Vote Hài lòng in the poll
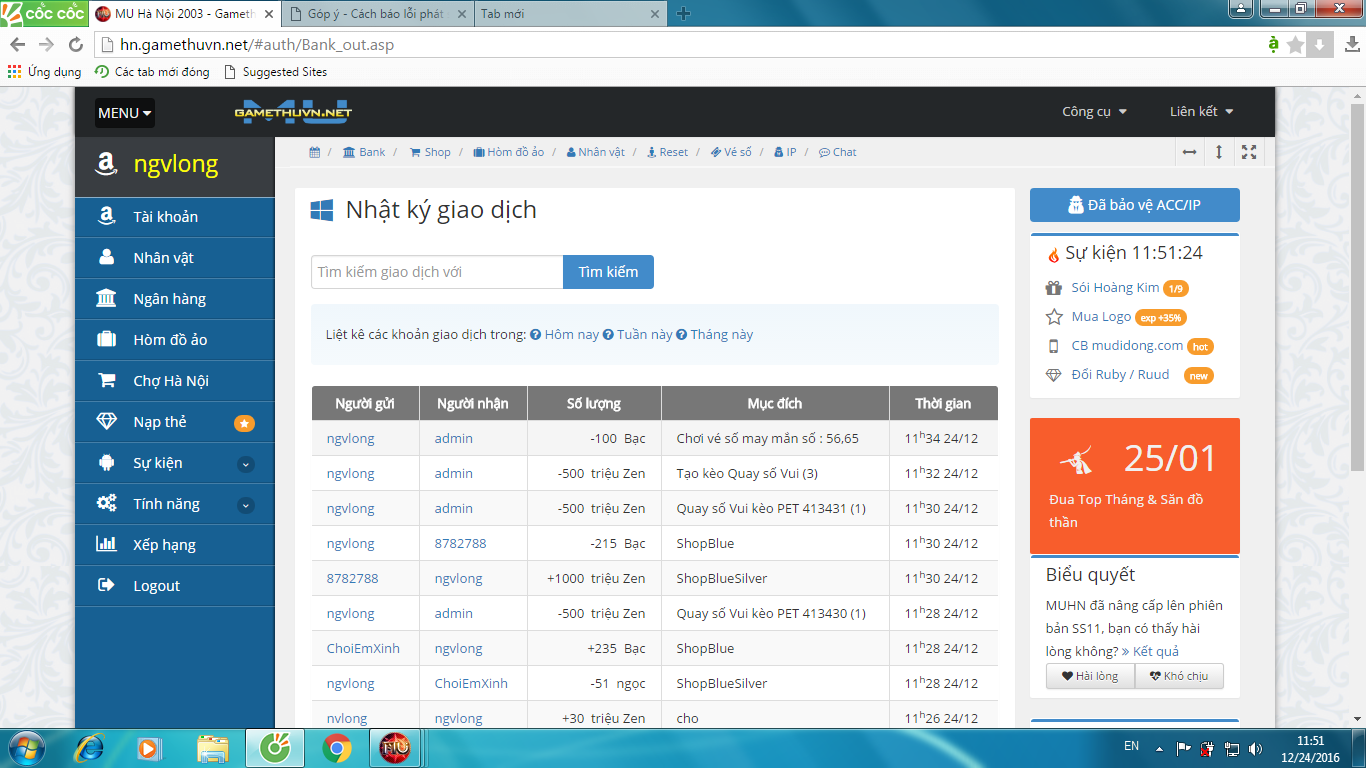 pos(1090,676)
